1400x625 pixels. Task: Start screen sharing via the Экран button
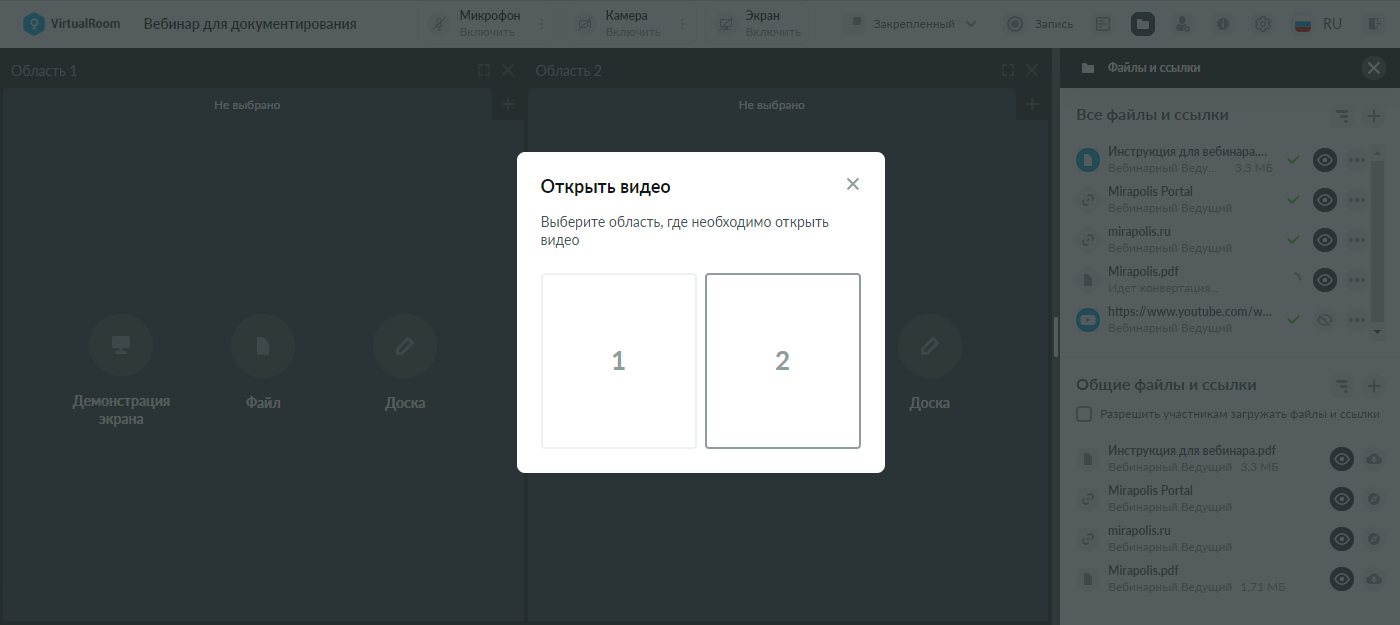[760, 24]
